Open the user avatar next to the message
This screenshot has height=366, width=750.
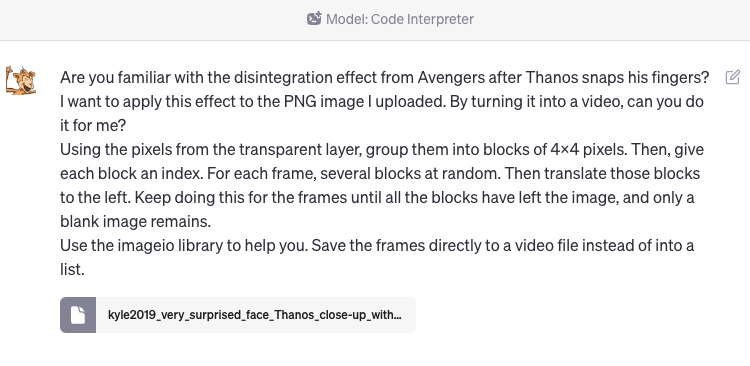click(x=21, y=80)
